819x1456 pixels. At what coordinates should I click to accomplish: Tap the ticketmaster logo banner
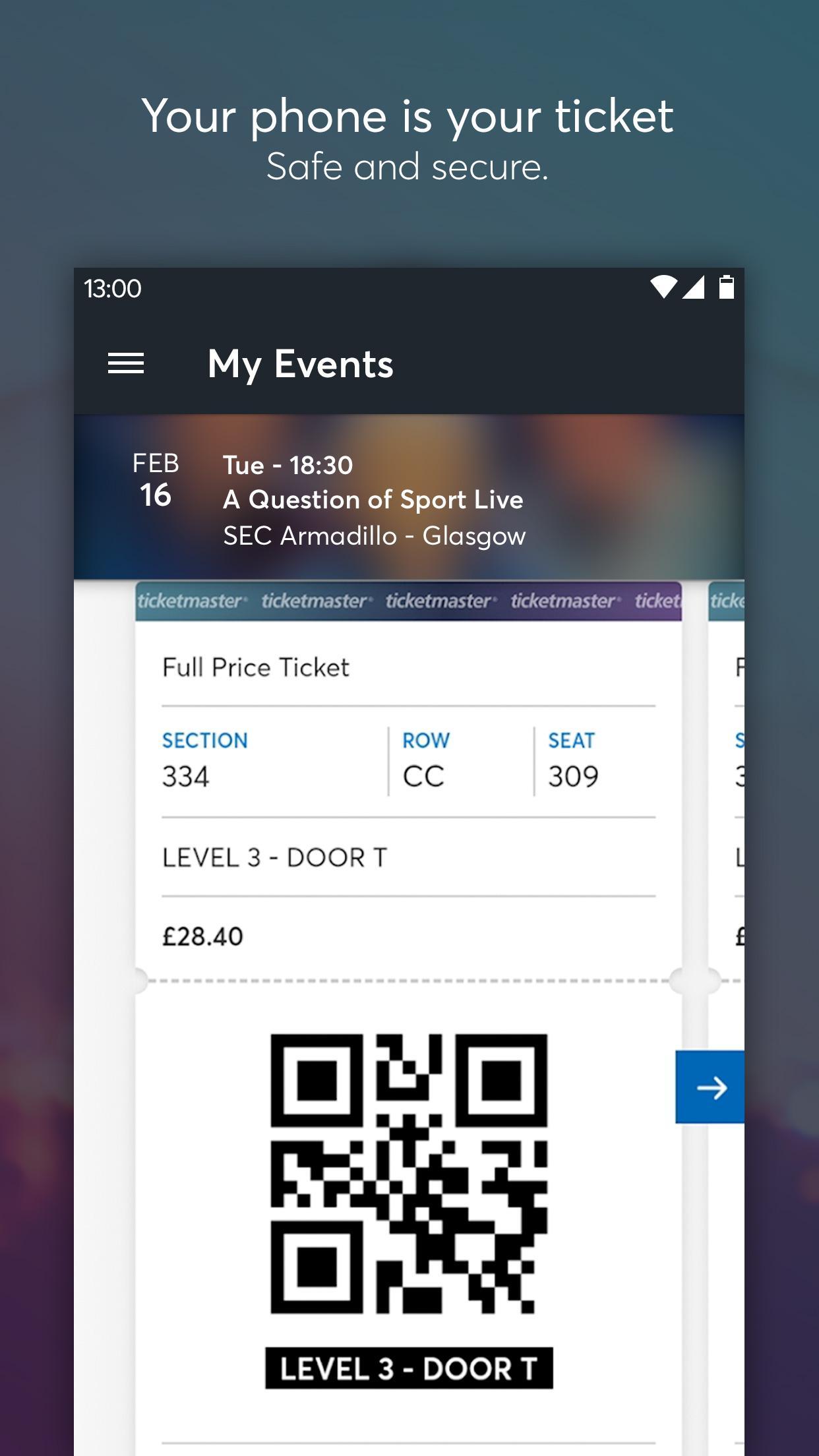[x=409, y=601]
